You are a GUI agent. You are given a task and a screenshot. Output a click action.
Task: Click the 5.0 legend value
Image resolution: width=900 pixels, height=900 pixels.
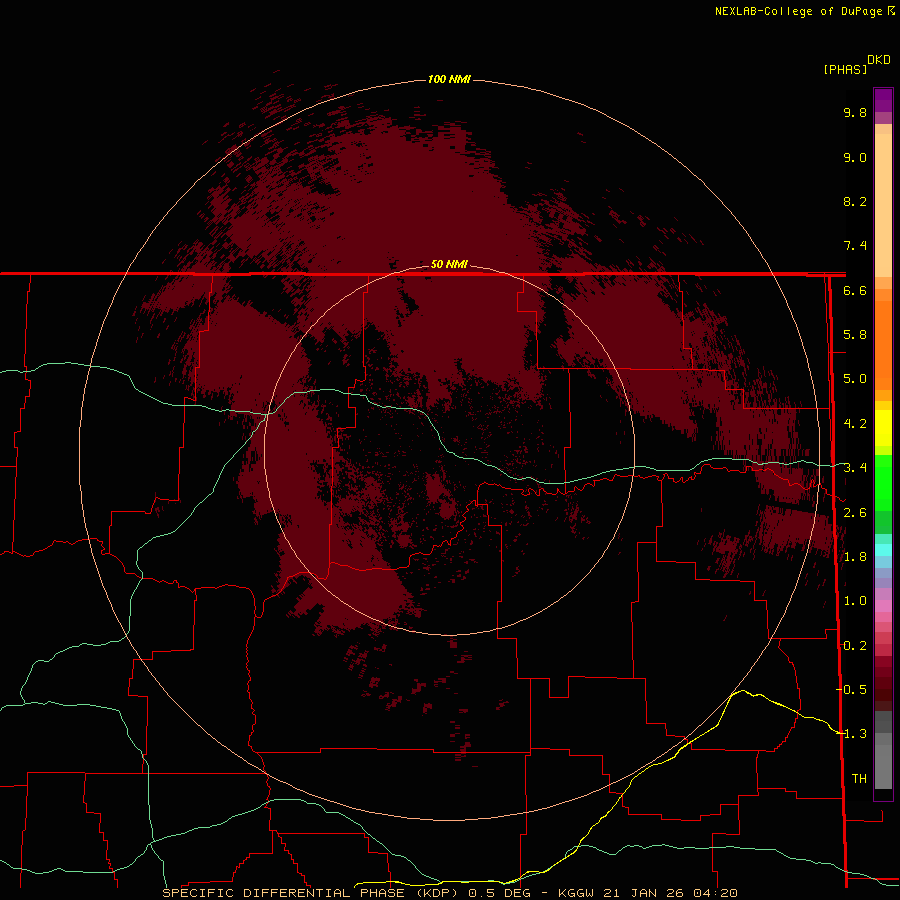tap(855, 379)
